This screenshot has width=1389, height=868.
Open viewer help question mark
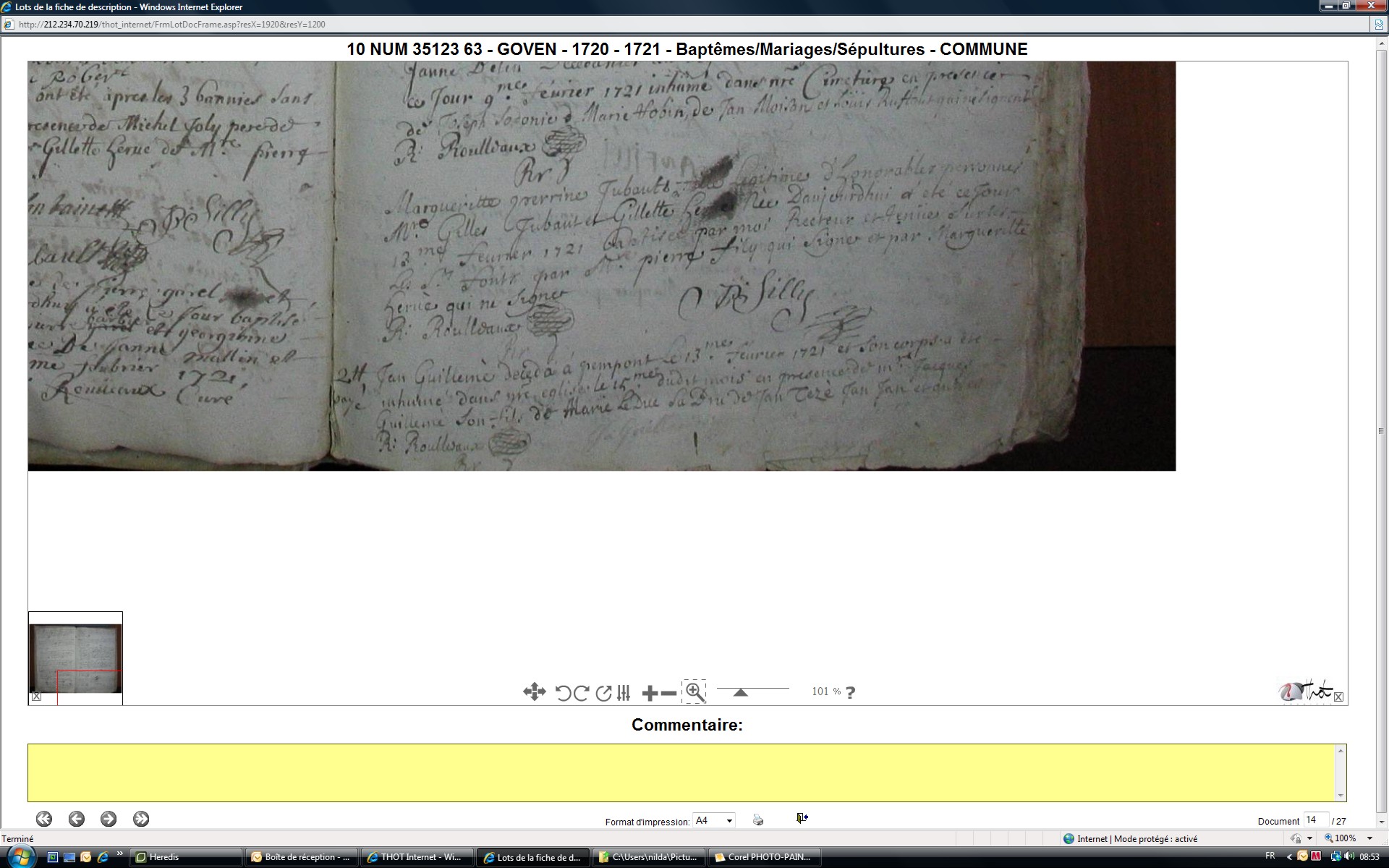851,692
